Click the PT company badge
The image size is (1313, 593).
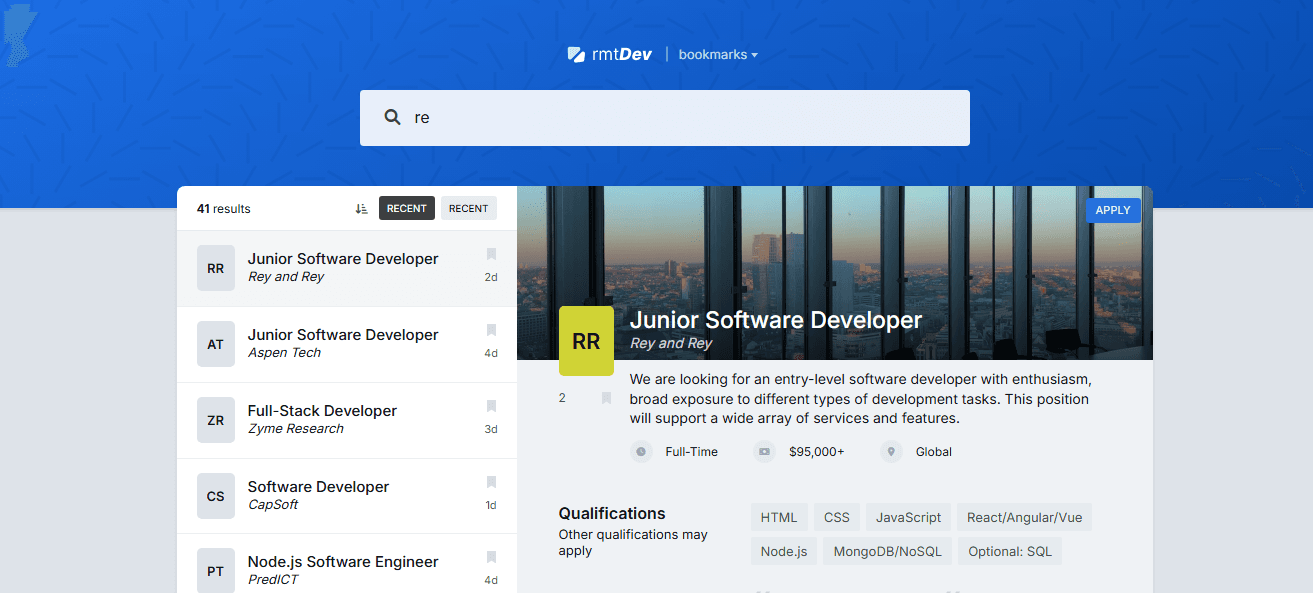click(216, 570)
